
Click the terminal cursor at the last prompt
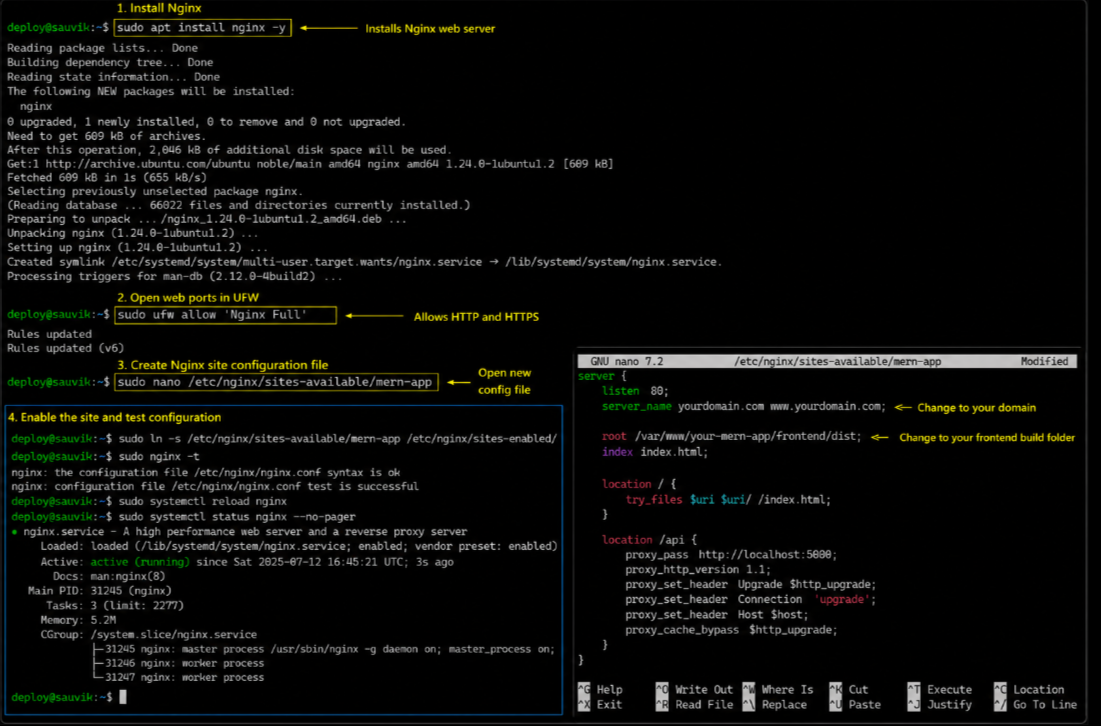123,697
